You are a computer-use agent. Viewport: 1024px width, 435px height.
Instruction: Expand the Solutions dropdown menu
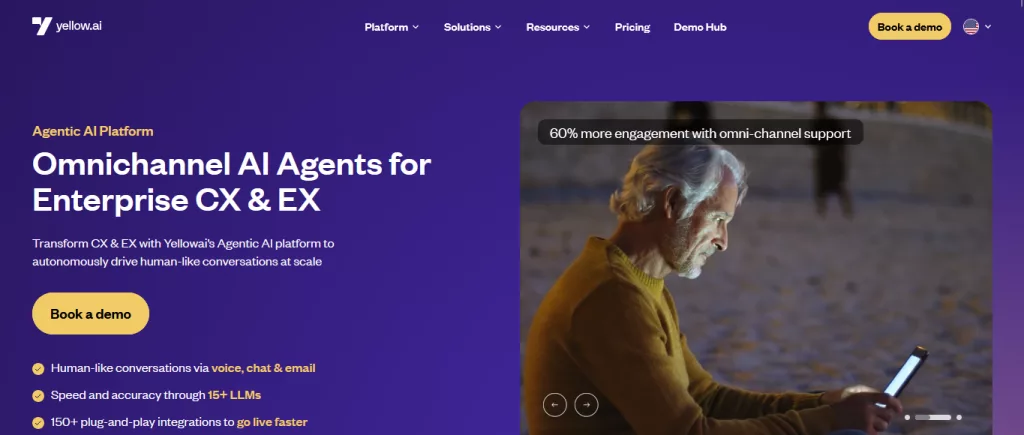point(473,27)
